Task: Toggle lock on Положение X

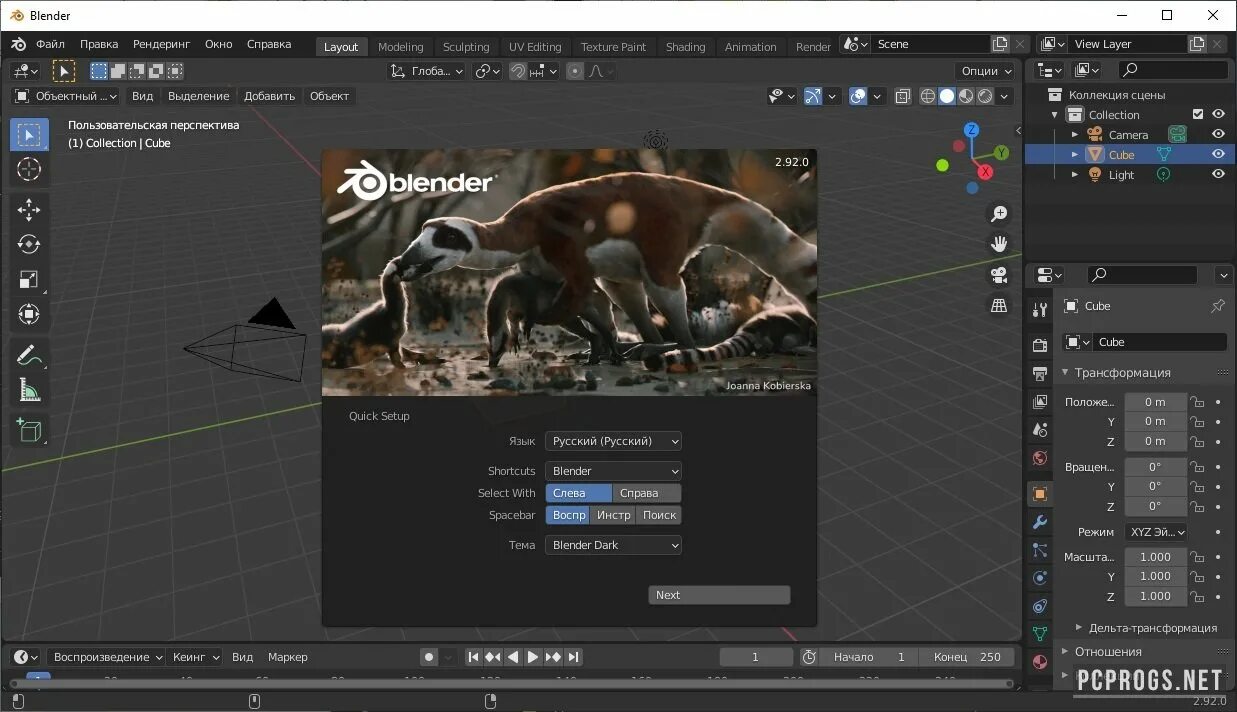Action: [1197, 402]
